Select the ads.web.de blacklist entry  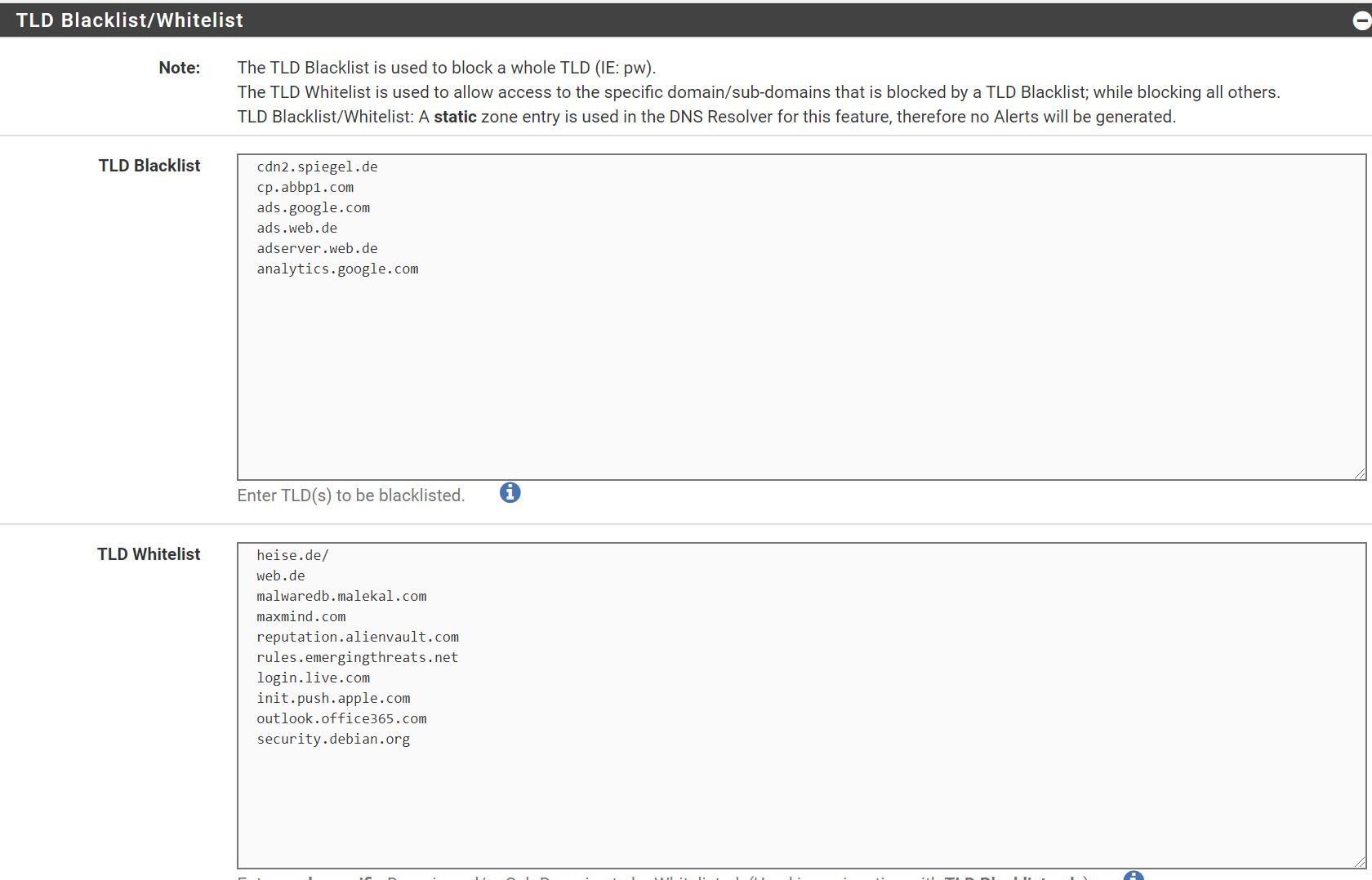[296, 228]
